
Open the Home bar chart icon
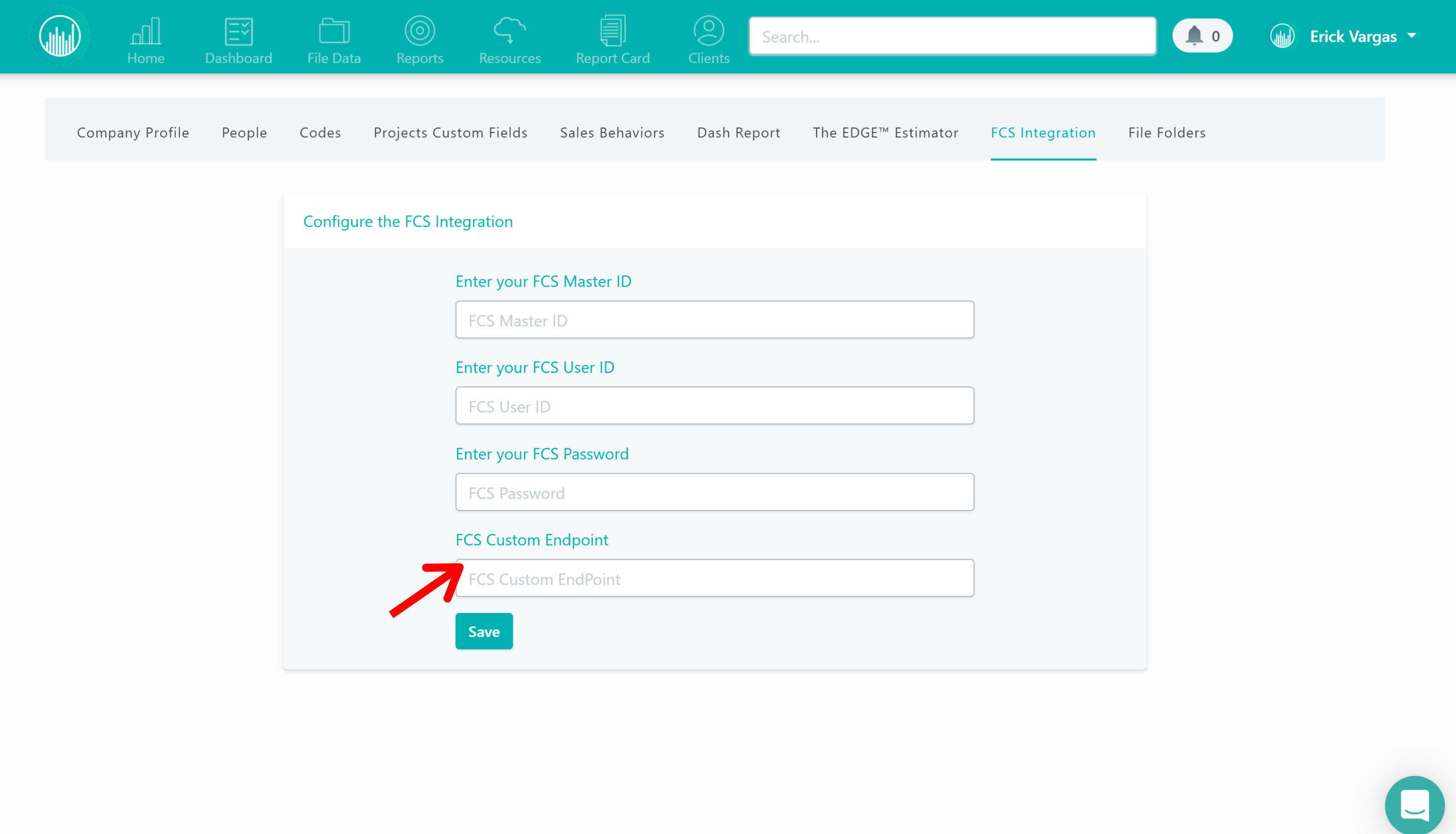tap(146, 31)
